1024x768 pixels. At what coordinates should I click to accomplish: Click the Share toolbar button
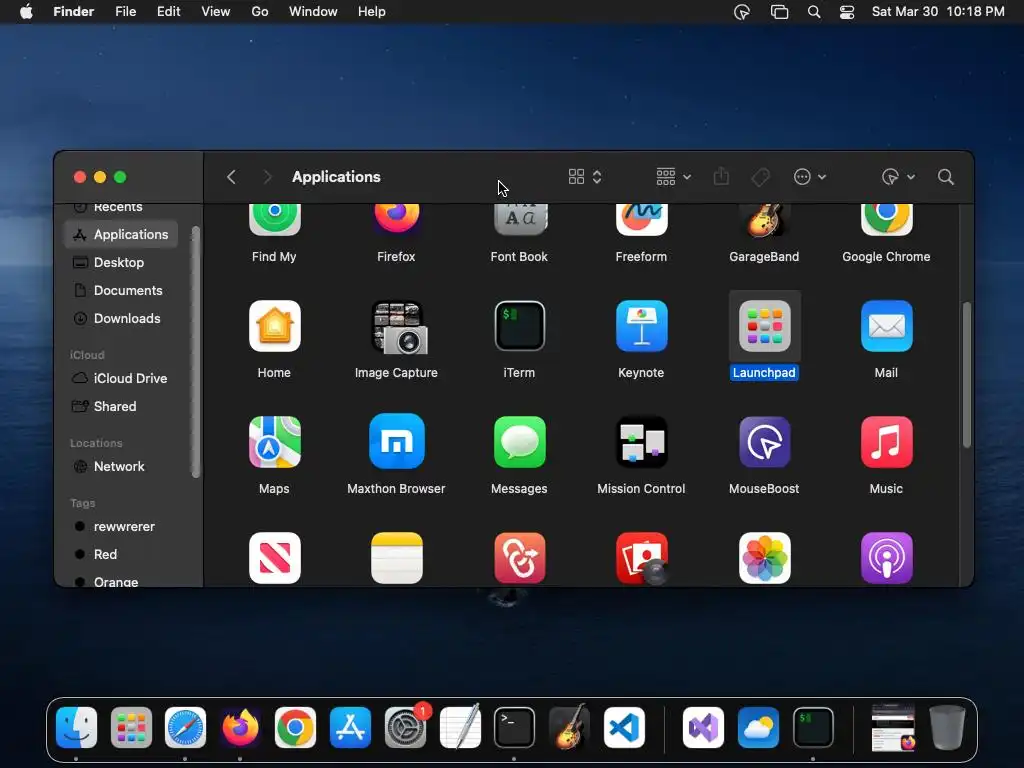coord(721,177)
